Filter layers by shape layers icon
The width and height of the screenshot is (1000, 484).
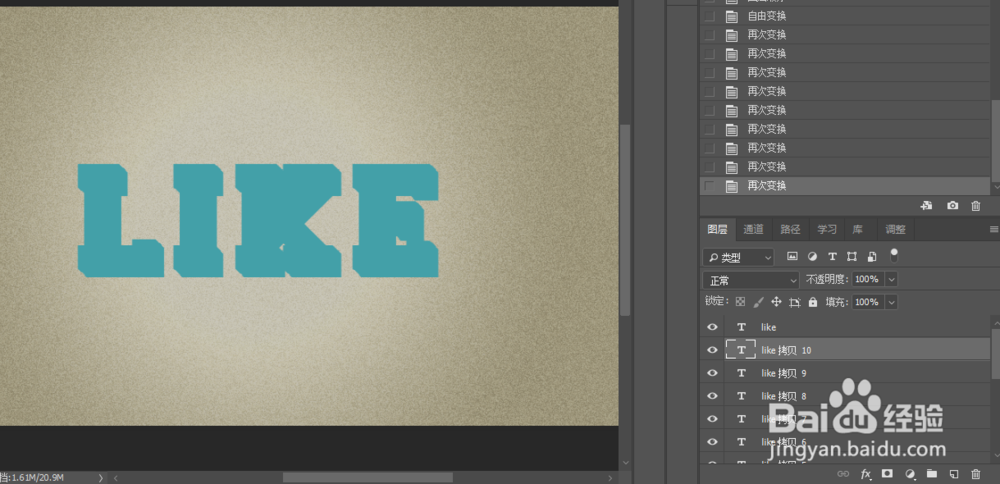pyautogui.click(x=851, y=256)
